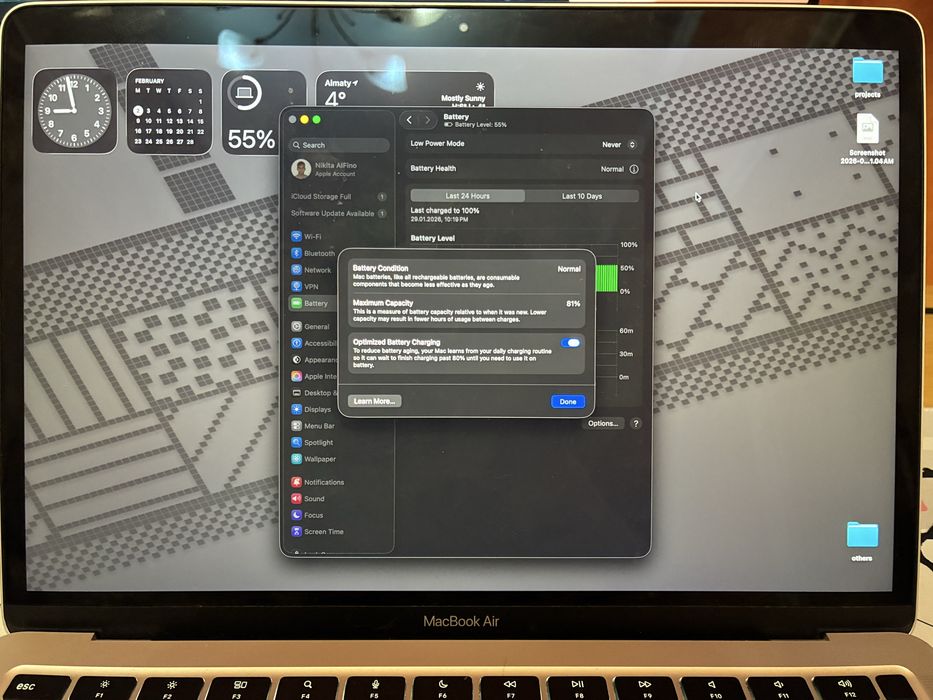This screenshot has width=933, height=700.
Task: Open the Low Power Mode Never dropdown
Action: [x=619, y=145]
